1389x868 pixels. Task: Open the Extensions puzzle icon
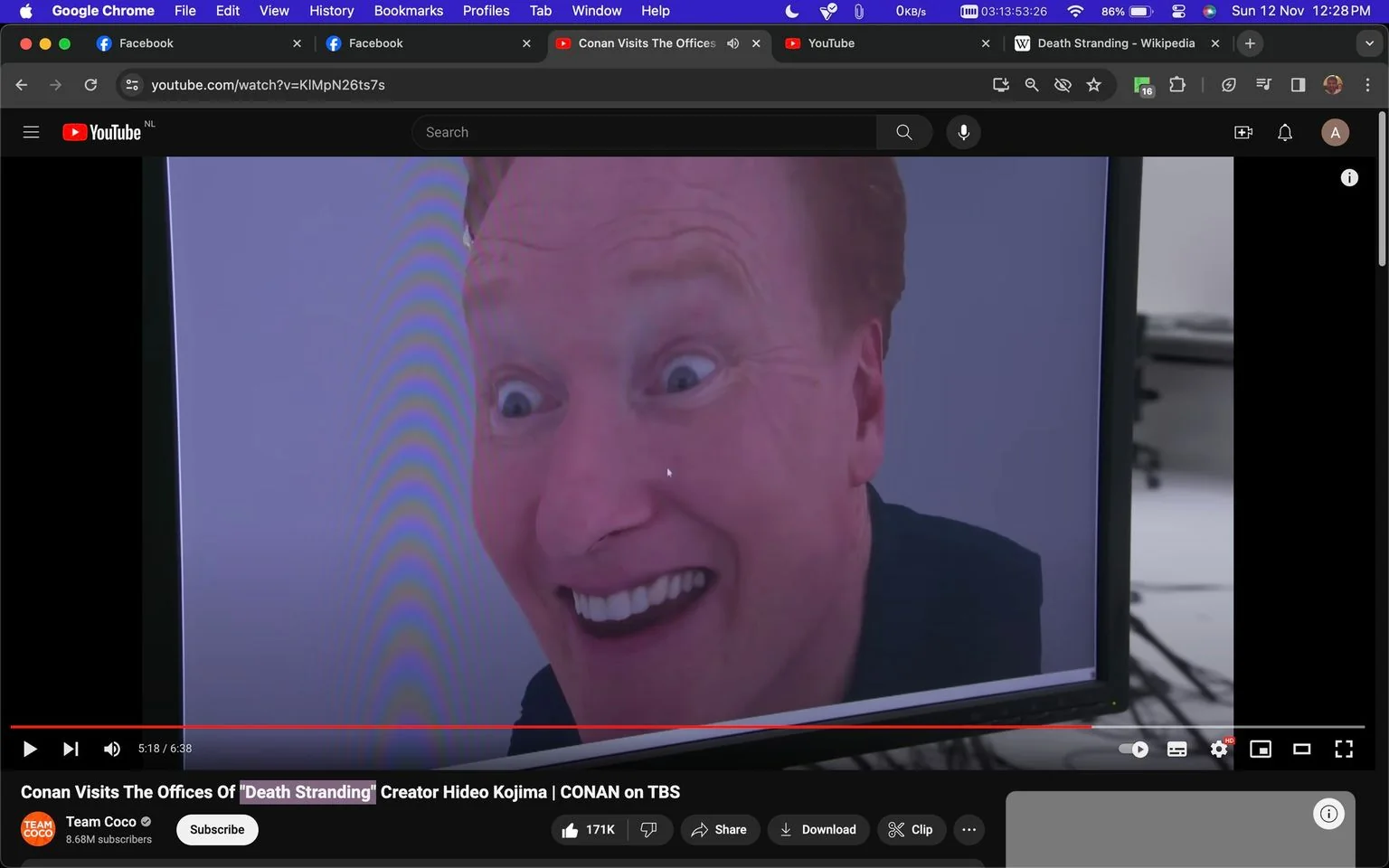[x=1176, y=85]
